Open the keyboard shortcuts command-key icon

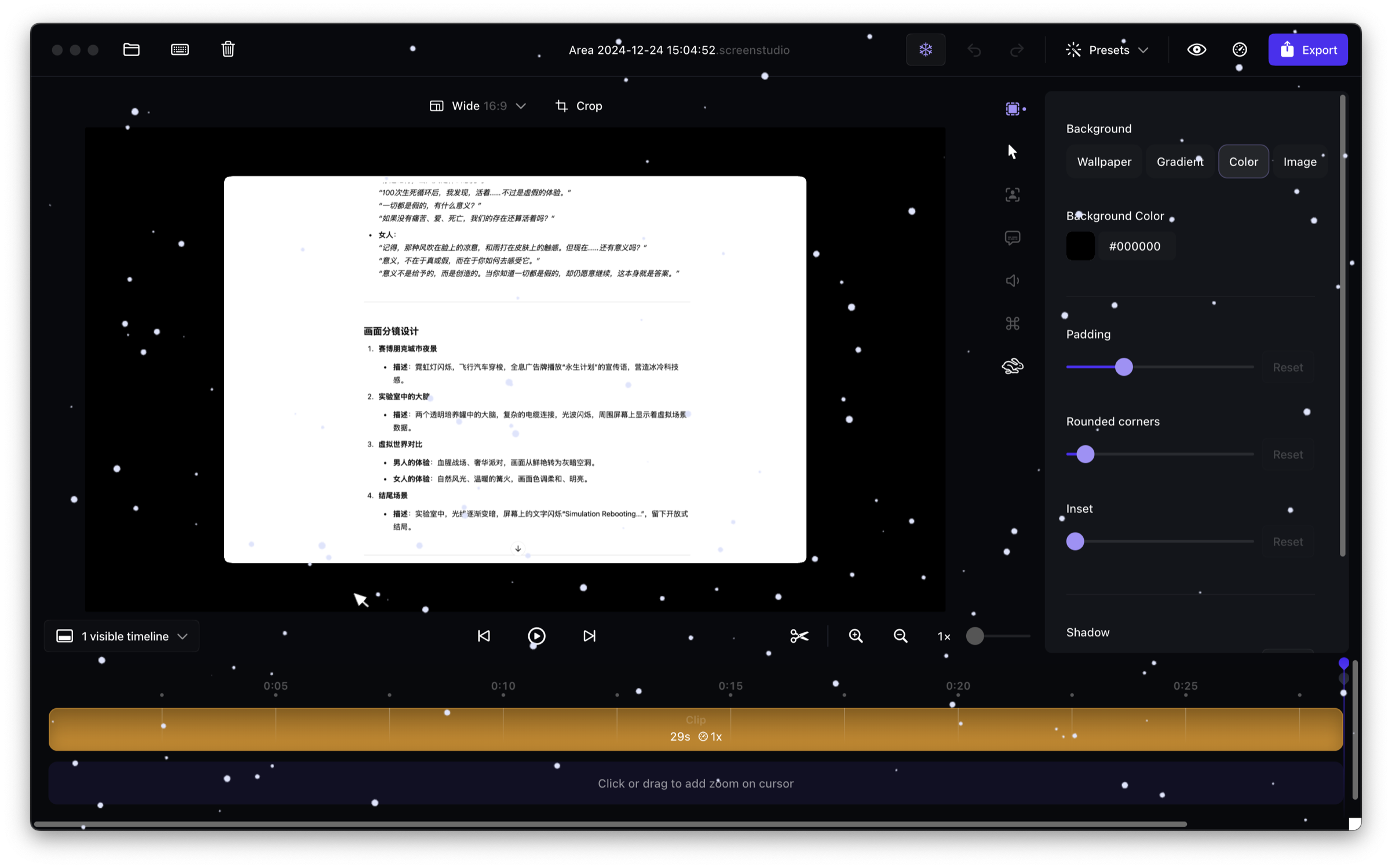1012,324
